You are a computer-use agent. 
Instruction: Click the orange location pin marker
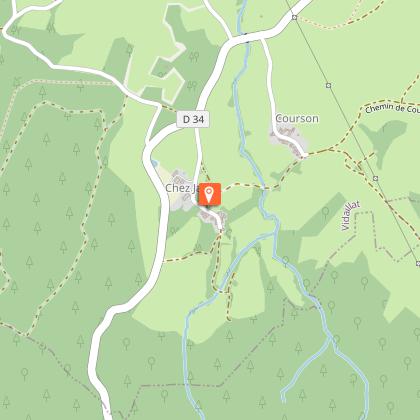(209, 194)
